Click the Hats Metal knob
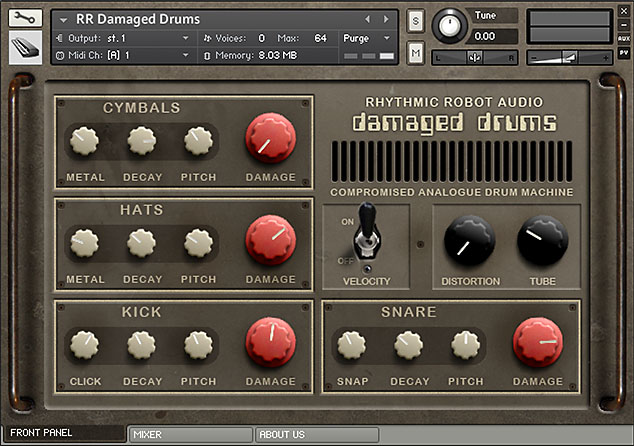This screenshot has width=634, height=446. (85, 243)
